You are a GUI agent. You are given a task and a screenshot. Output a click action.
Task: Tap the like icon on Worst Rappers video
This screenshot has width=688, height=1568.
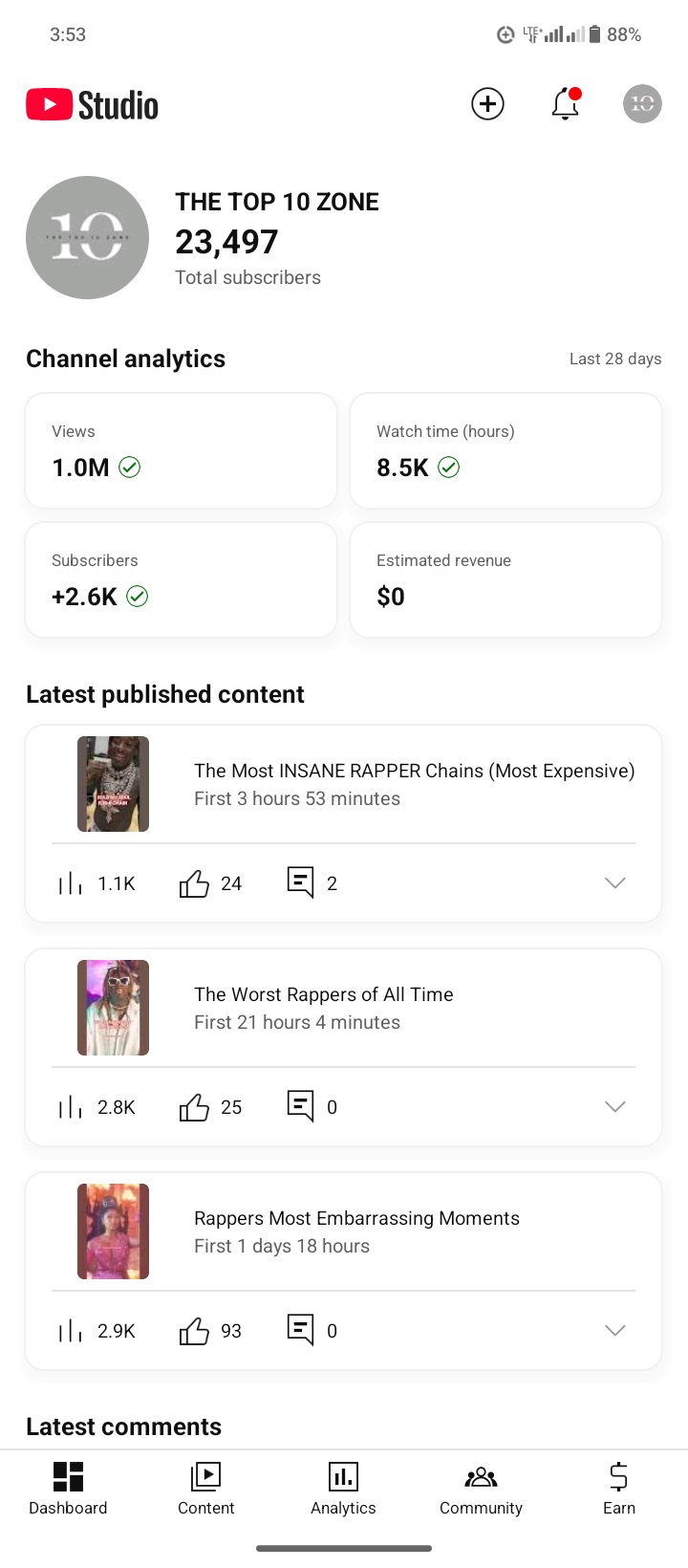tap(194, 1107)
